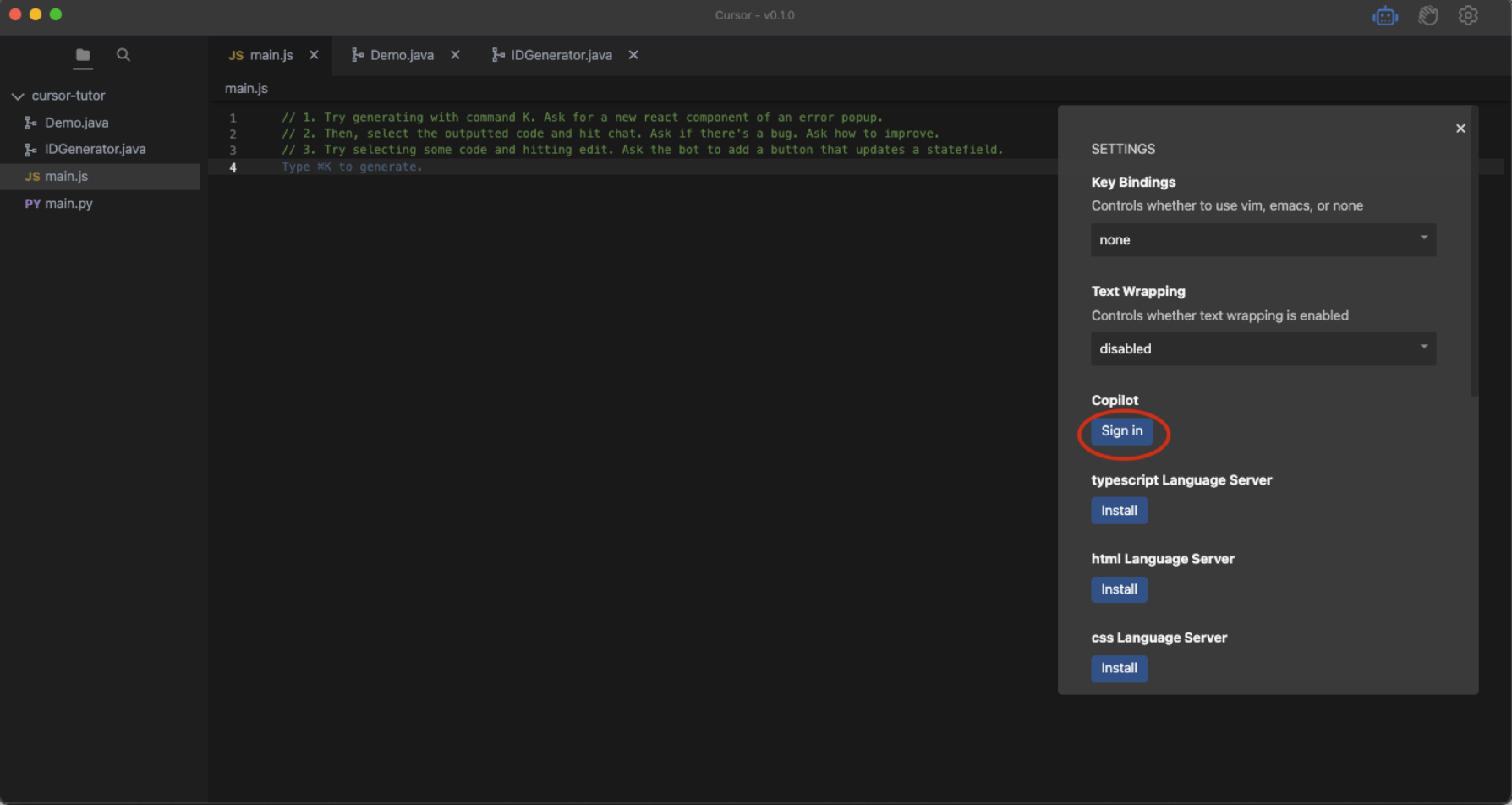
Task: Close the Demo.java tab
Action: click(x=455, y=55)
